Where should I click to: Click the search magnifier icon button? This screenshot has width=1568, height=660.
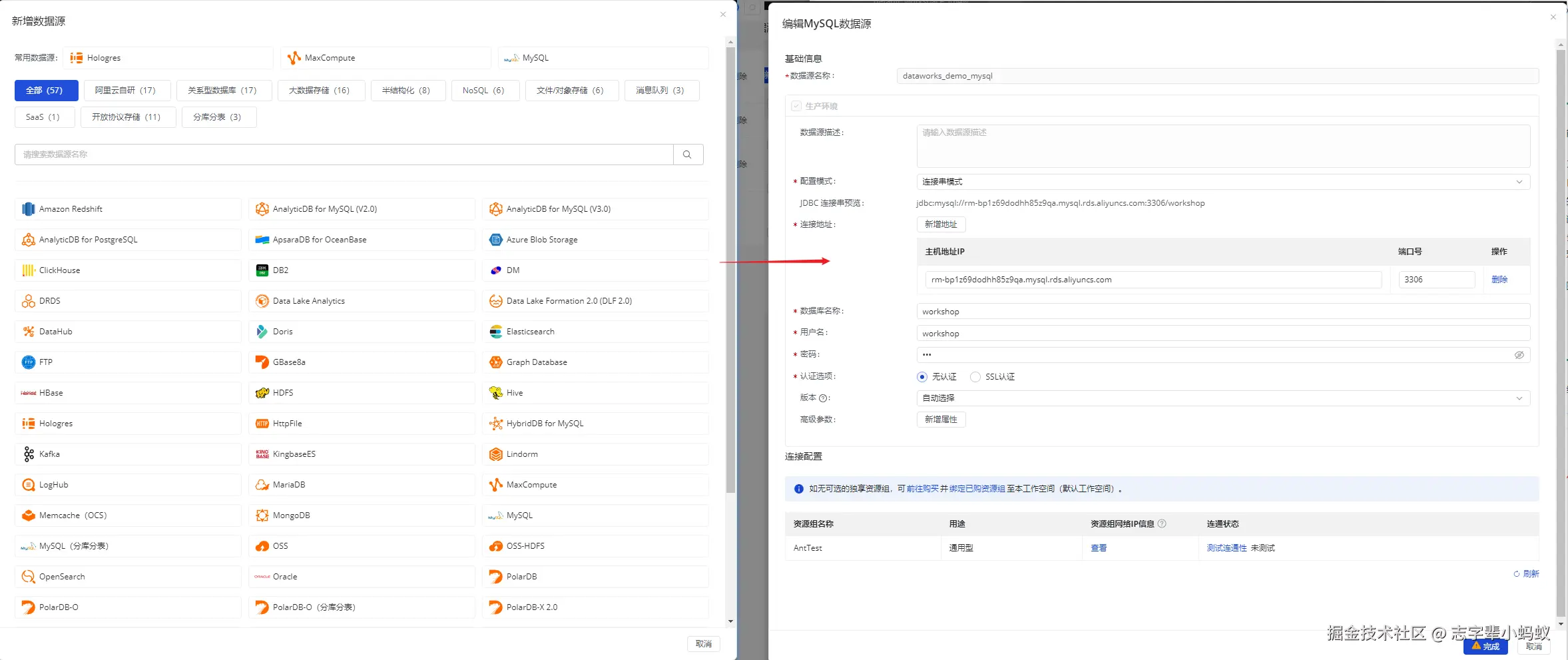(688, 155)
